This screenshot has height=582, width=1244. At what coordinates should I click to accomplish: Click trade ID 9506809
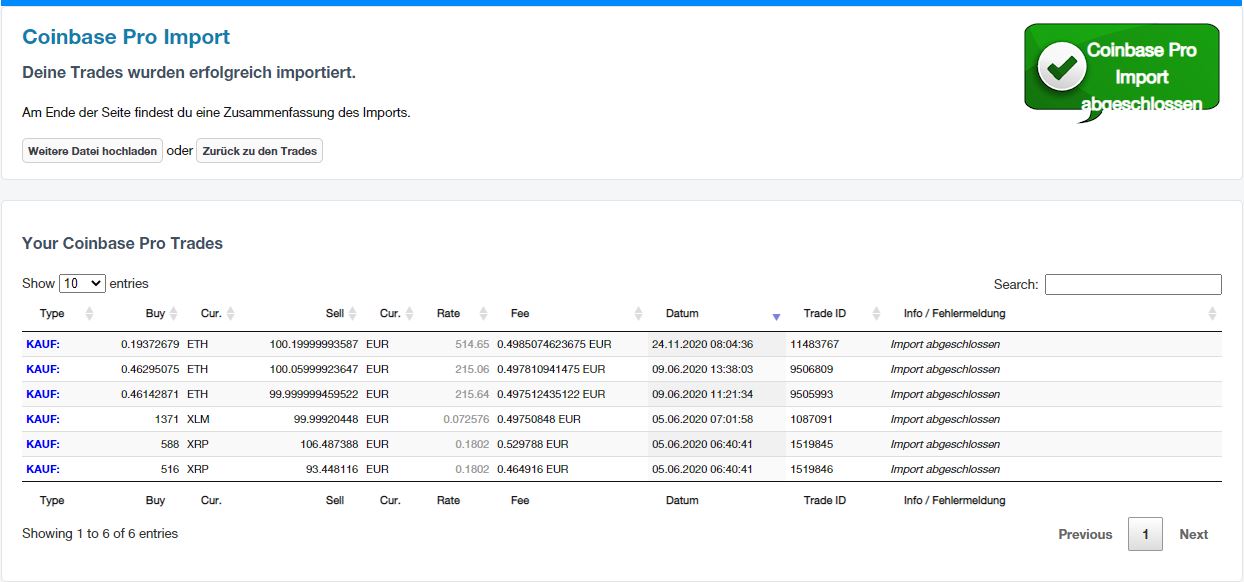811,369
